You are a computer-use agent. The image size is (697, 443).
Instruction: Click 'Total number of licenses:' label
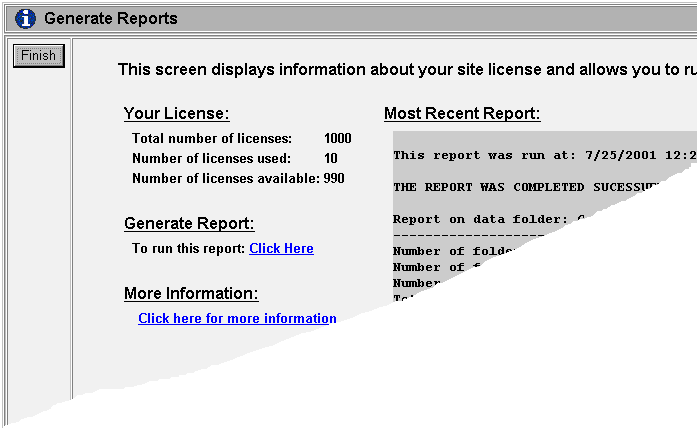212,138
